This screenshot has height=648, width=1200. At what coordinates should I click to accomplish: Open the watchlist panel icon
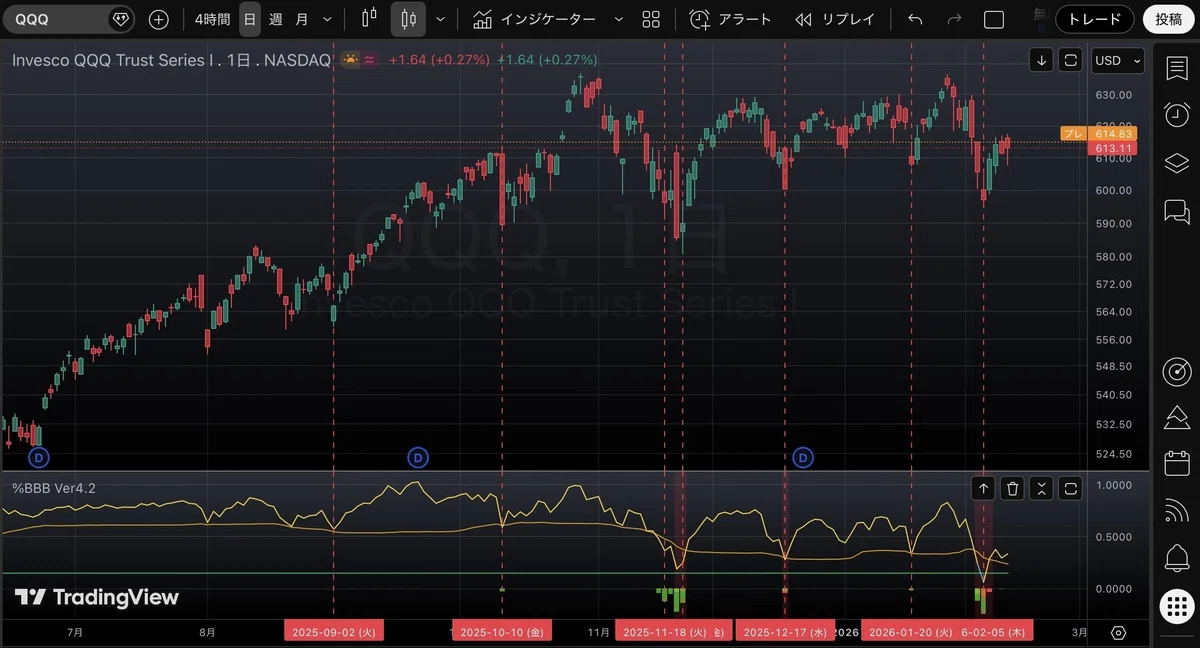pos(1177,68)
